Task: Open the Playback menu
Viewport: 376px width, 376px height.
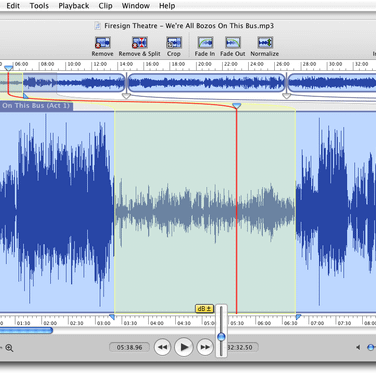Action: coord(74,6)
